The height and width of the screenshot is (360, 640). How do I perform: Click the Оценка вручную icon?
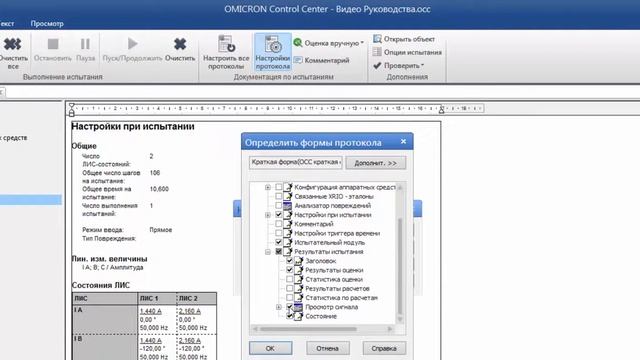pos(298,42)
